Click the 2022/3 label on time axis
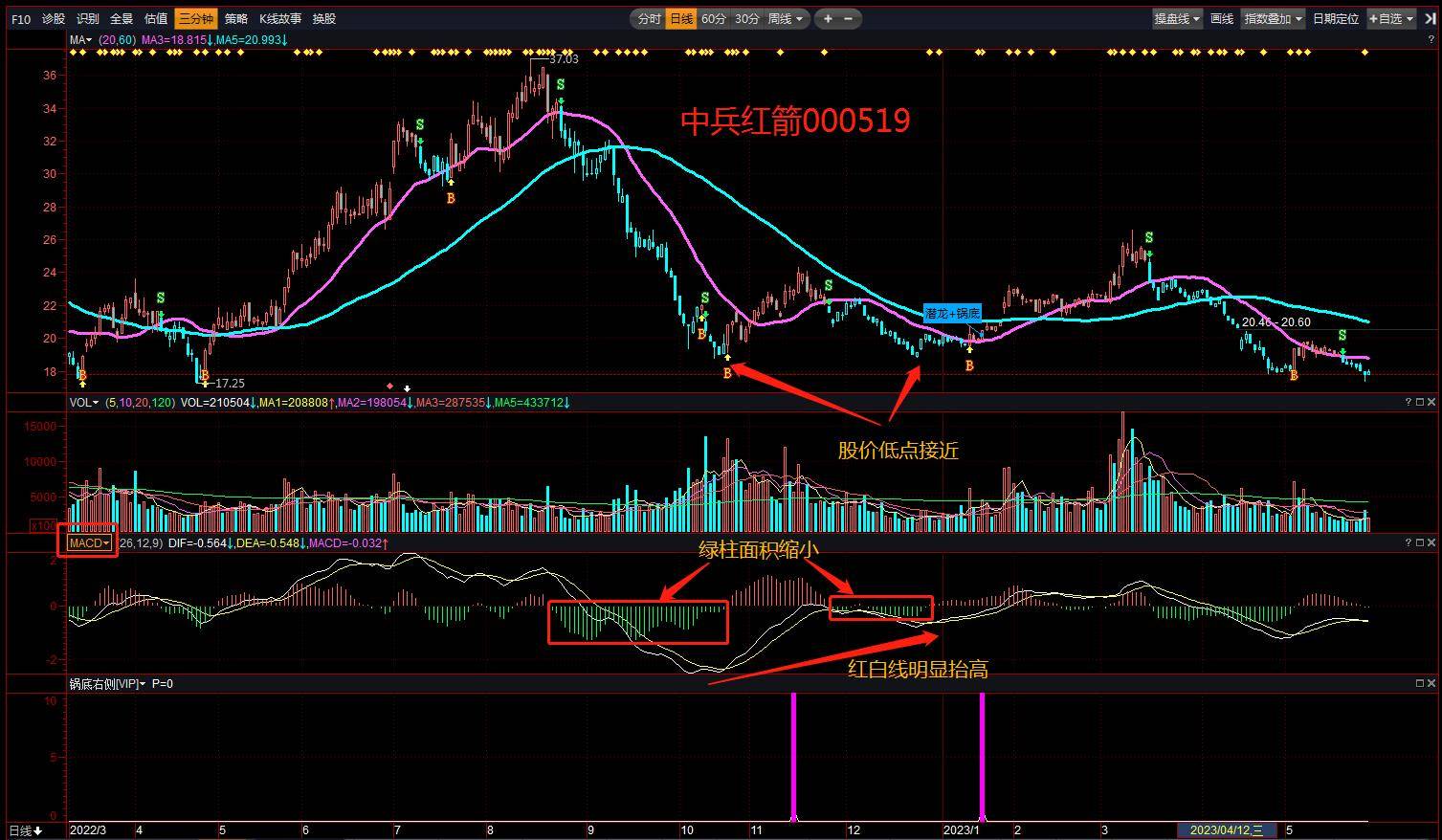Image resolution: width=1442 pixels, height=840 pixels. [88, 829]
